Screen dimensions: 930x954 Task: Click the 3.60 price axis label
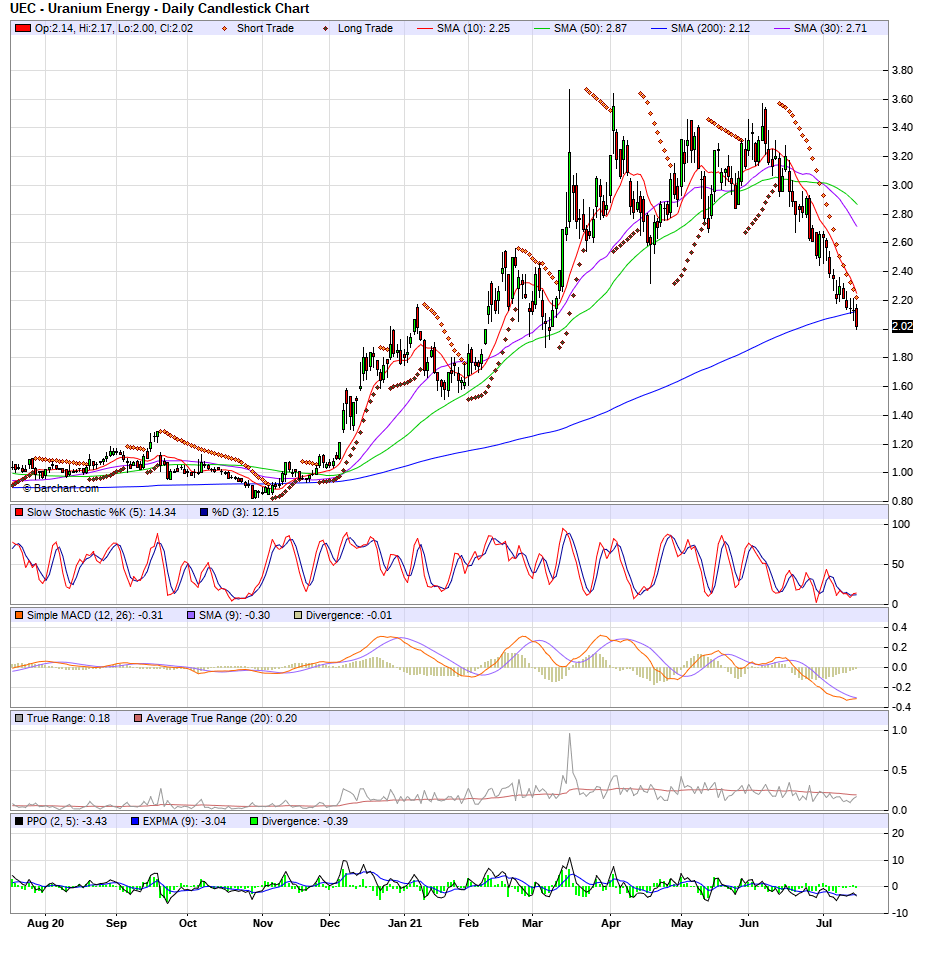point(902,99)
